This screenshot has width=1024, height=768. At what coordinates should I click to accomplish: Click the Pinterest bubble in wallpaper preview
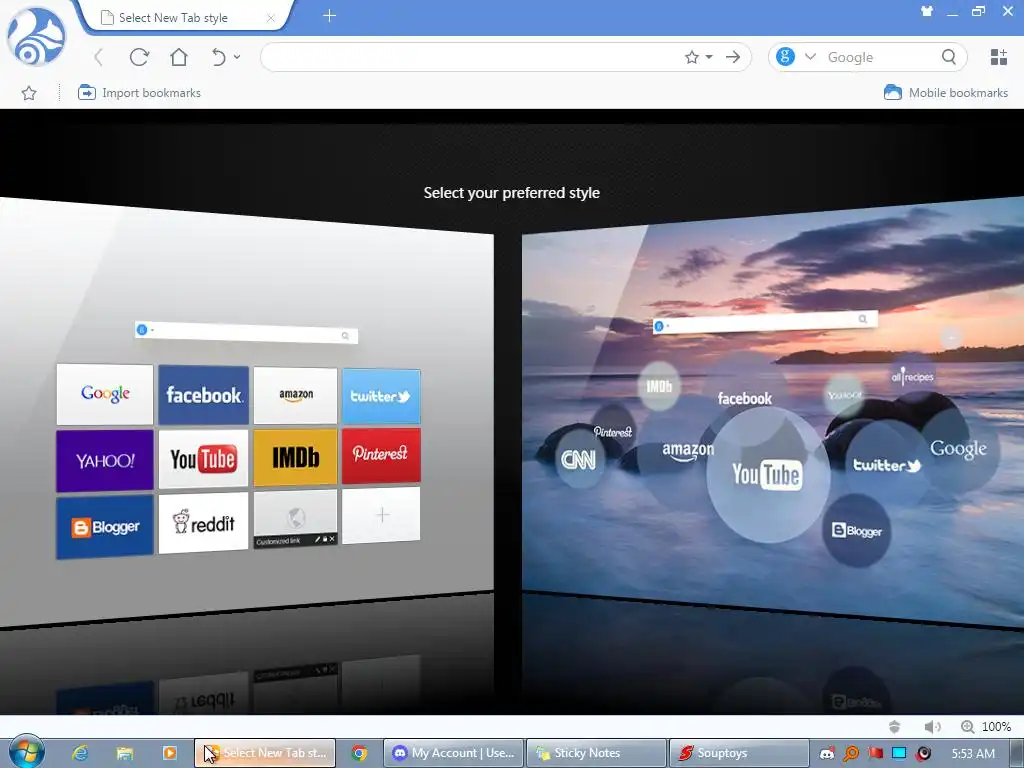pyautogui.click(x=613, y=432)
